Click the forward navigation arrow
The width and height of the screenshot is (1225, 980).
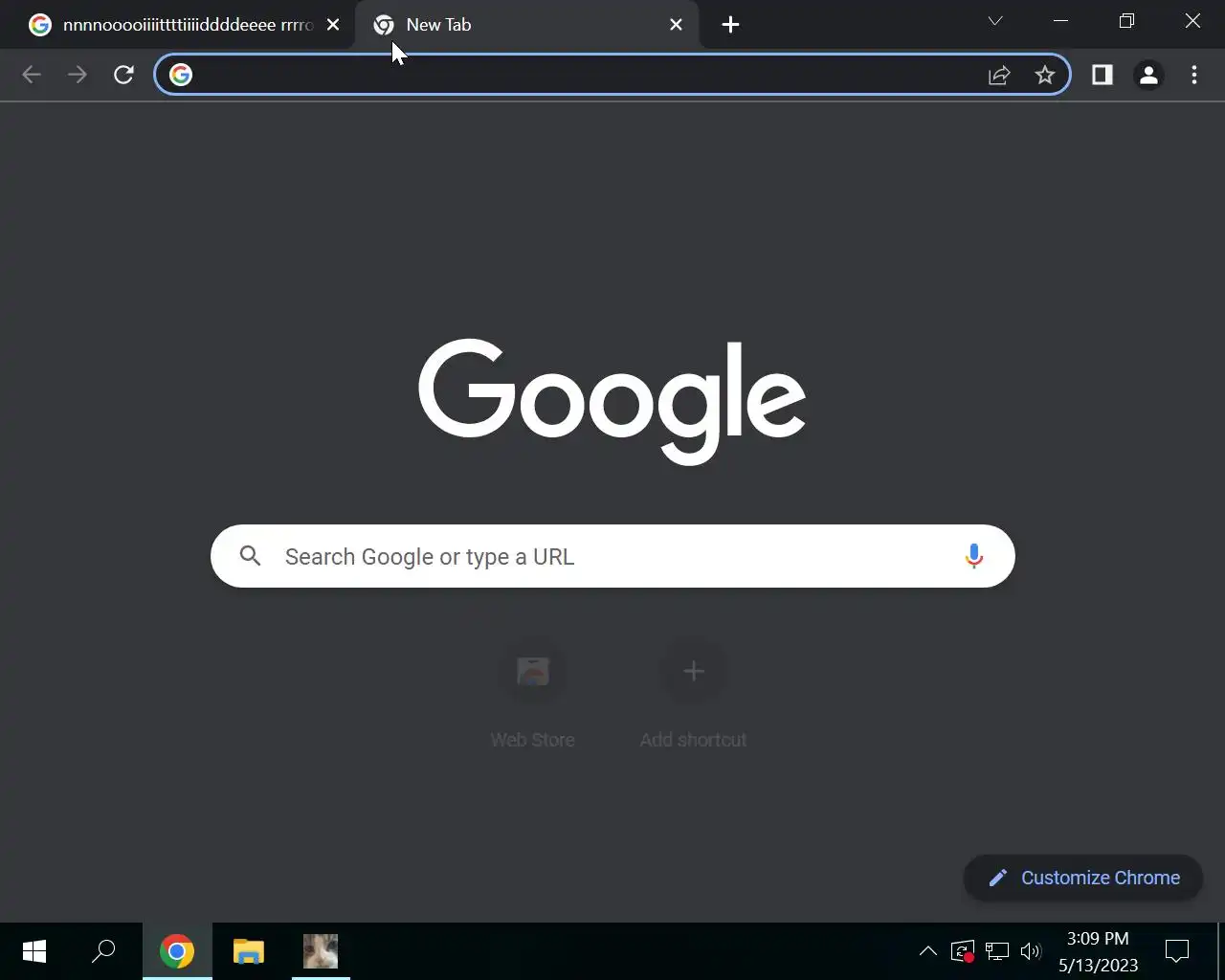coord(78,75)
